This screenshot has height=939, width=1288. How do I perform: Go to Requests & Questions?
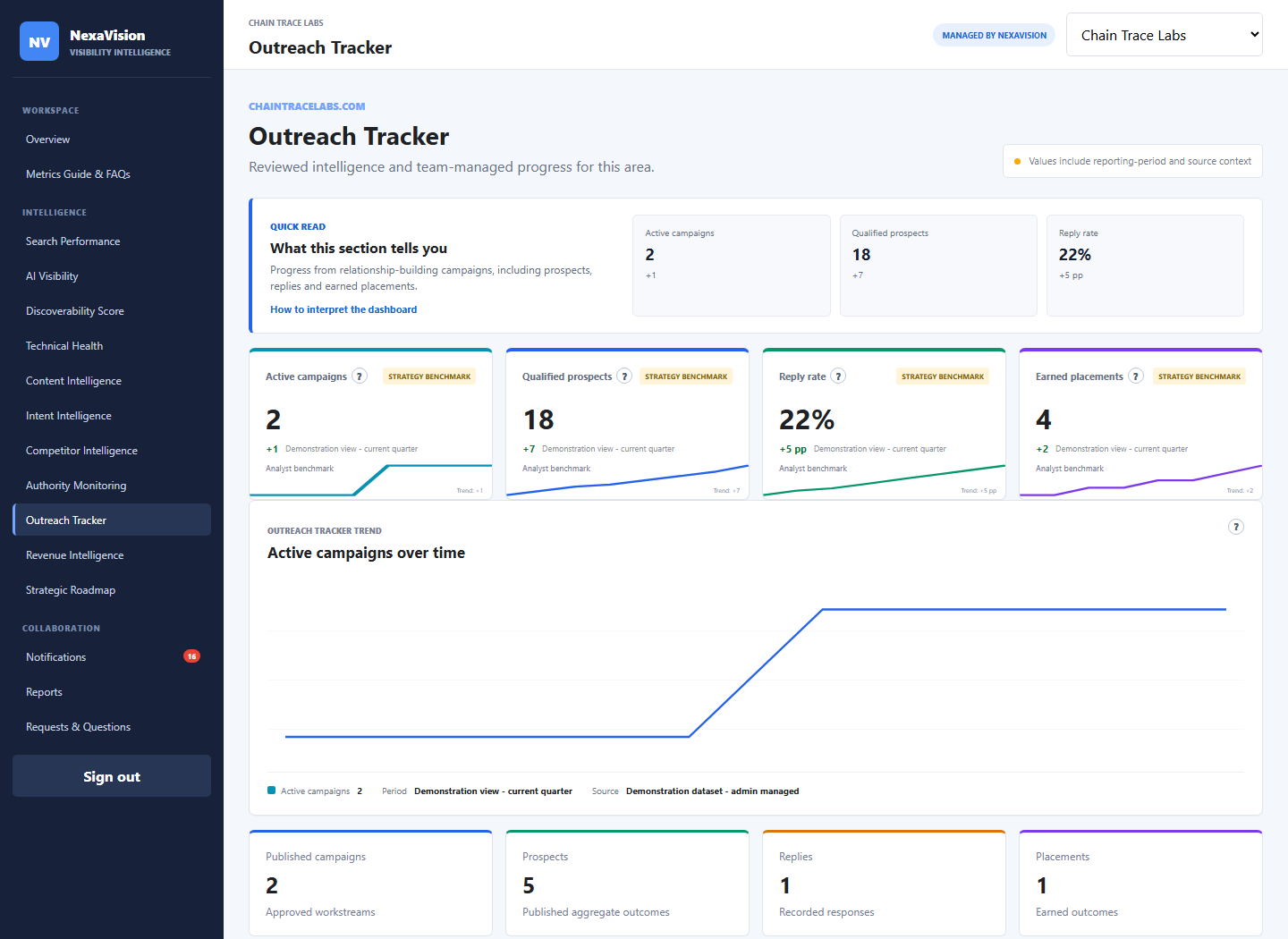[x=112, y=727]
